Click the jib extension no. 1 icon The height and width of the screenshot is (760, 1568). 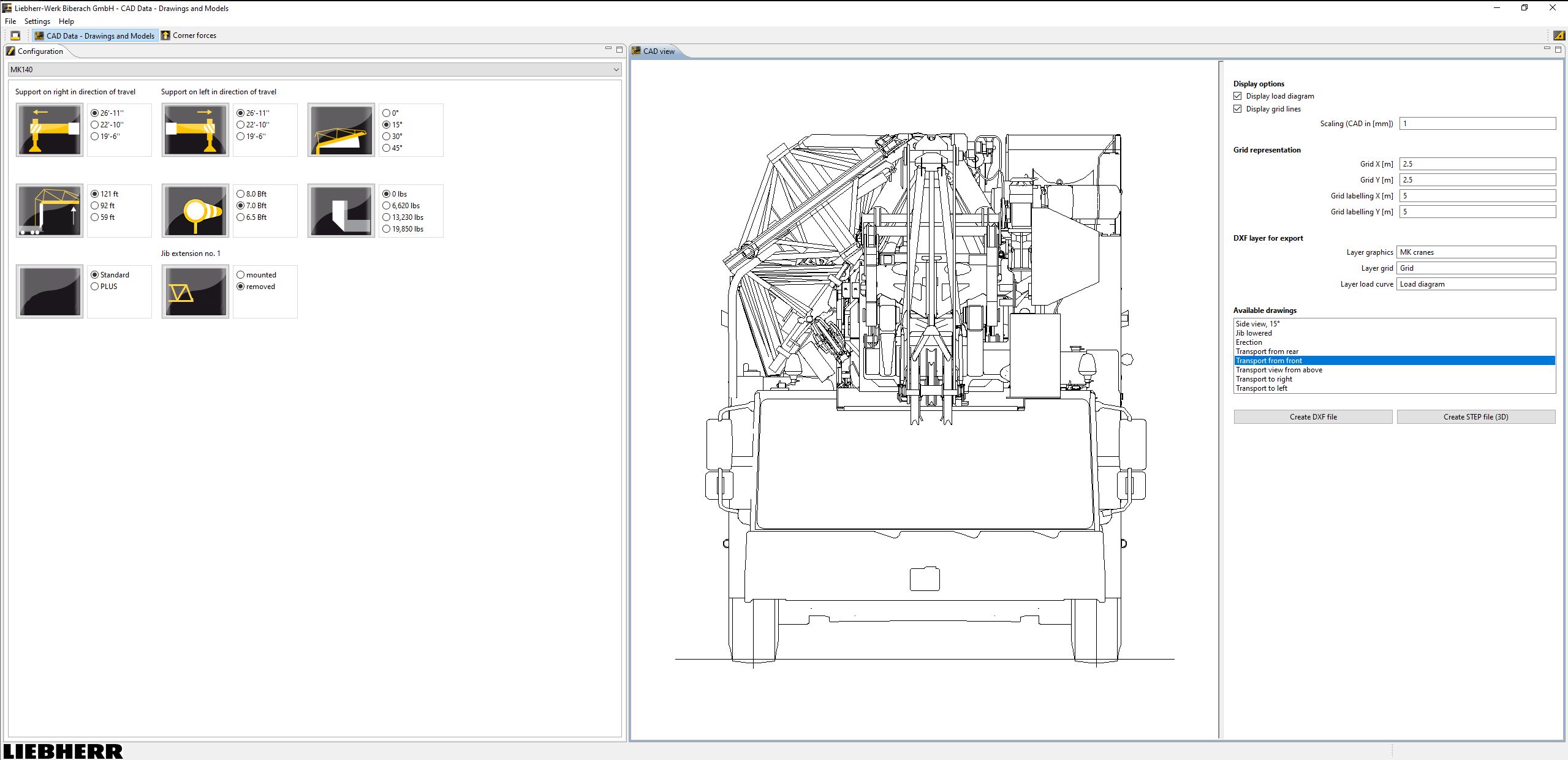[194, 291]
